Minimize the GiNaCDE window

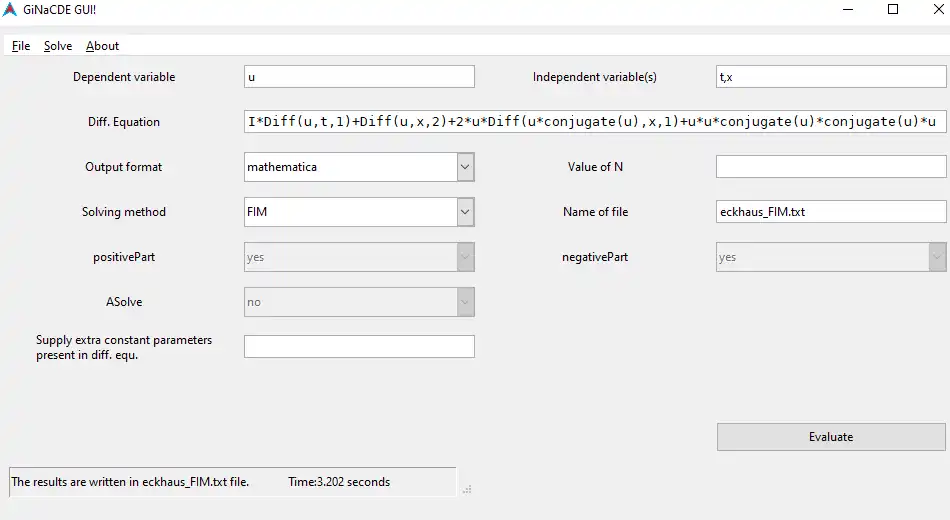847,9
